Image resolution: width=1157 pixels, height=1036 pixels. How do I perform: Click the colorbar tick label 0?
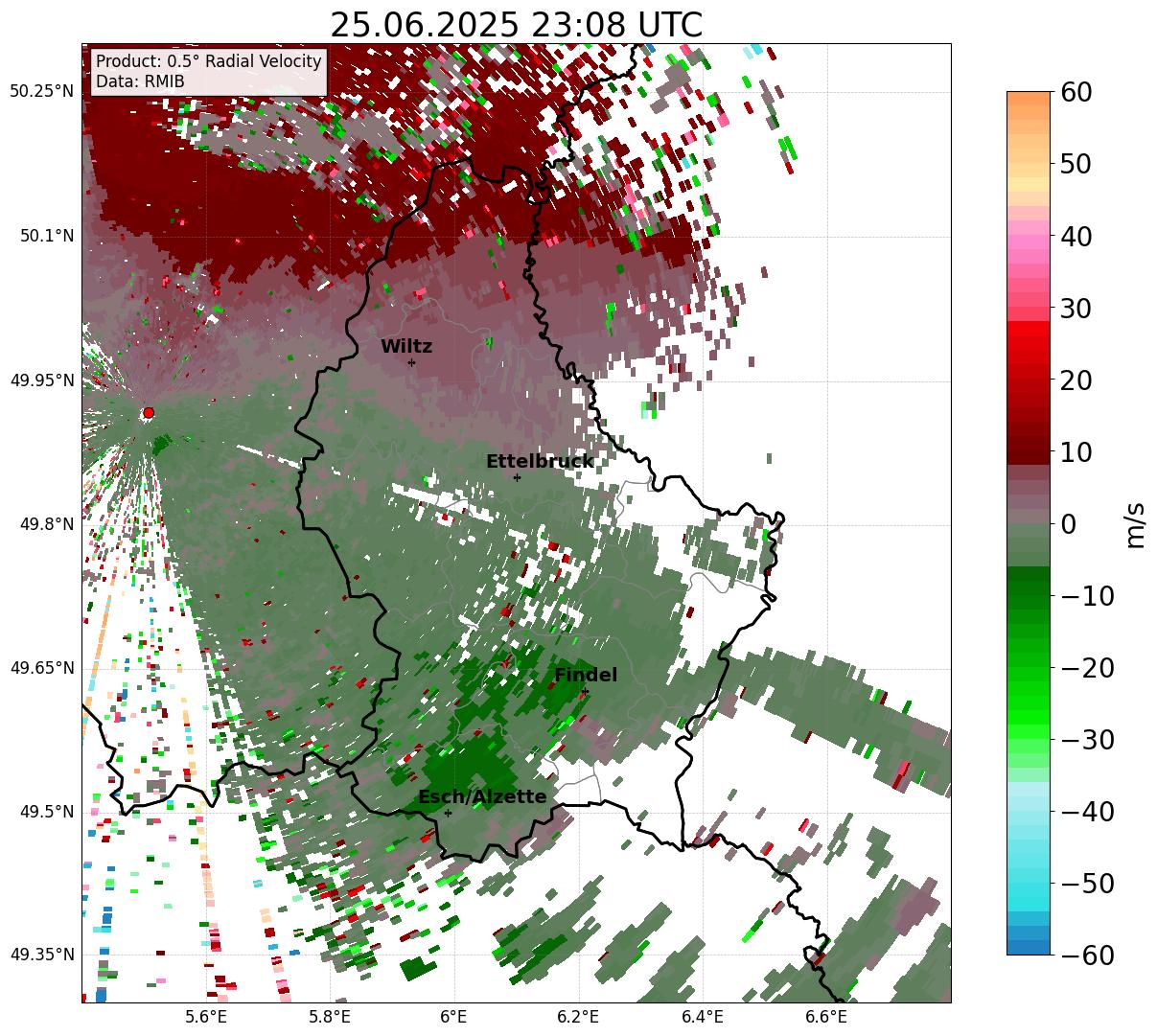click(1068, 524)
